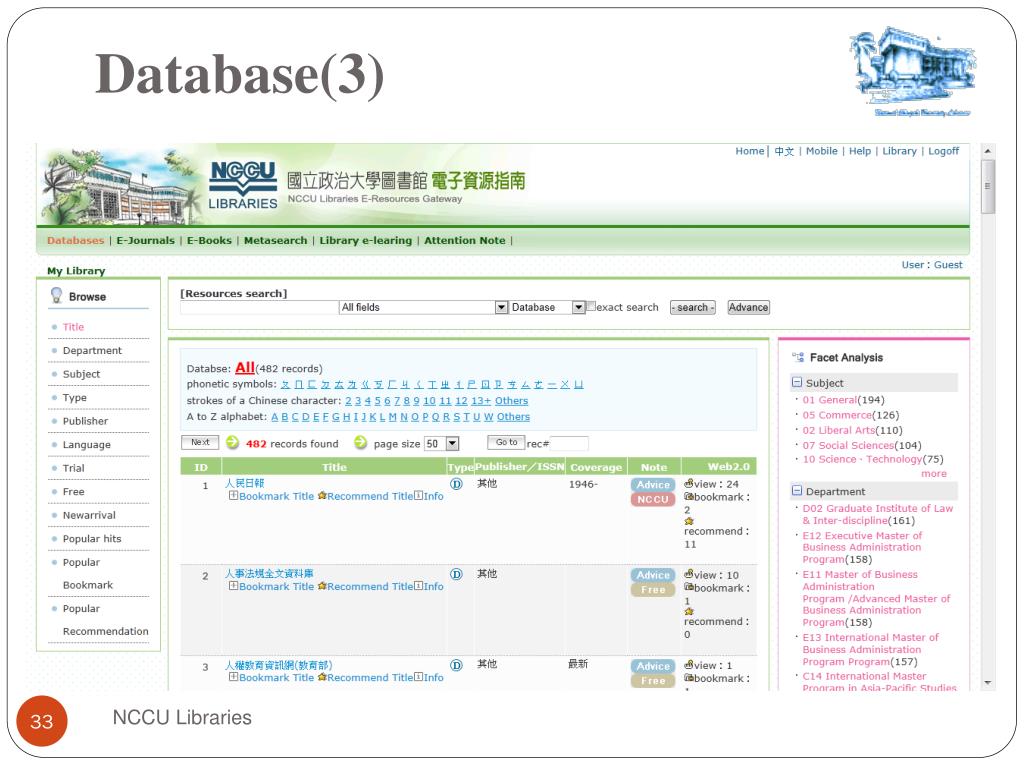Screen dimensions: 1024x768
Task: Click Bookmark Title under 人事法規全文資料庫
Action: 276,586
